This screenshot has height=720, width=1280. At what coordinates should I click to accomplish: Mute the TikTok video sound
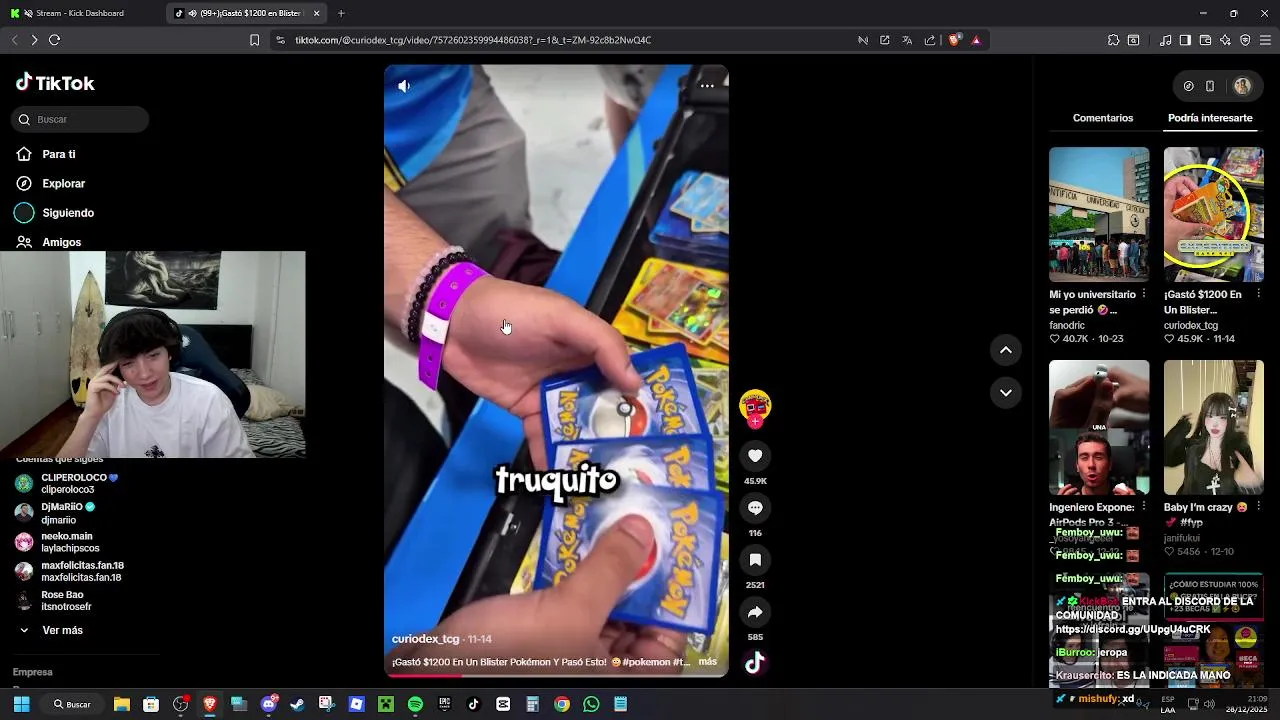tap(404, 86)
